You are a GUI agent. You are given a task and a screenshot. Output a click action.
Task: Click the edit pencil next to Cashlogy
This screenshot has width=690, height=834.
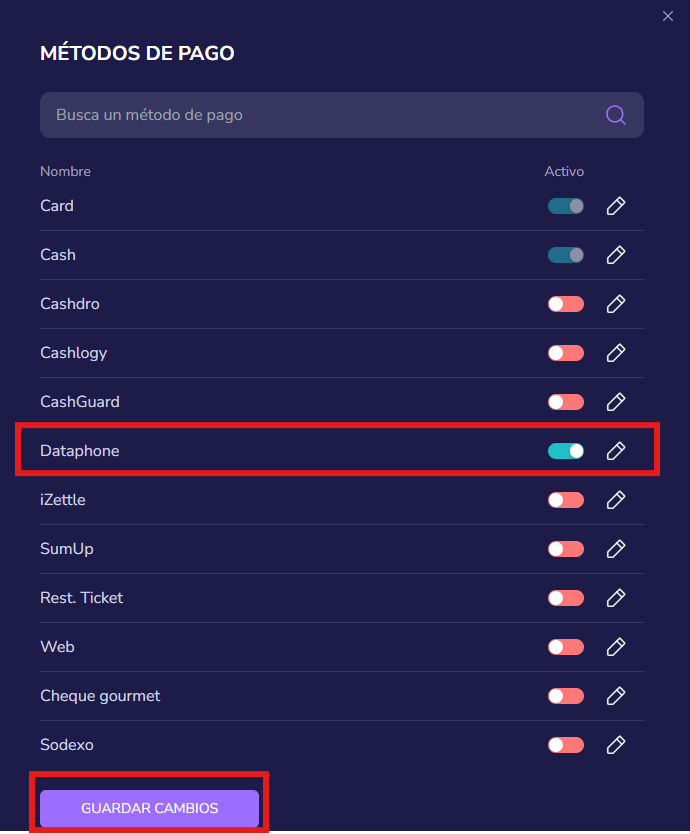tap(616, 353)
